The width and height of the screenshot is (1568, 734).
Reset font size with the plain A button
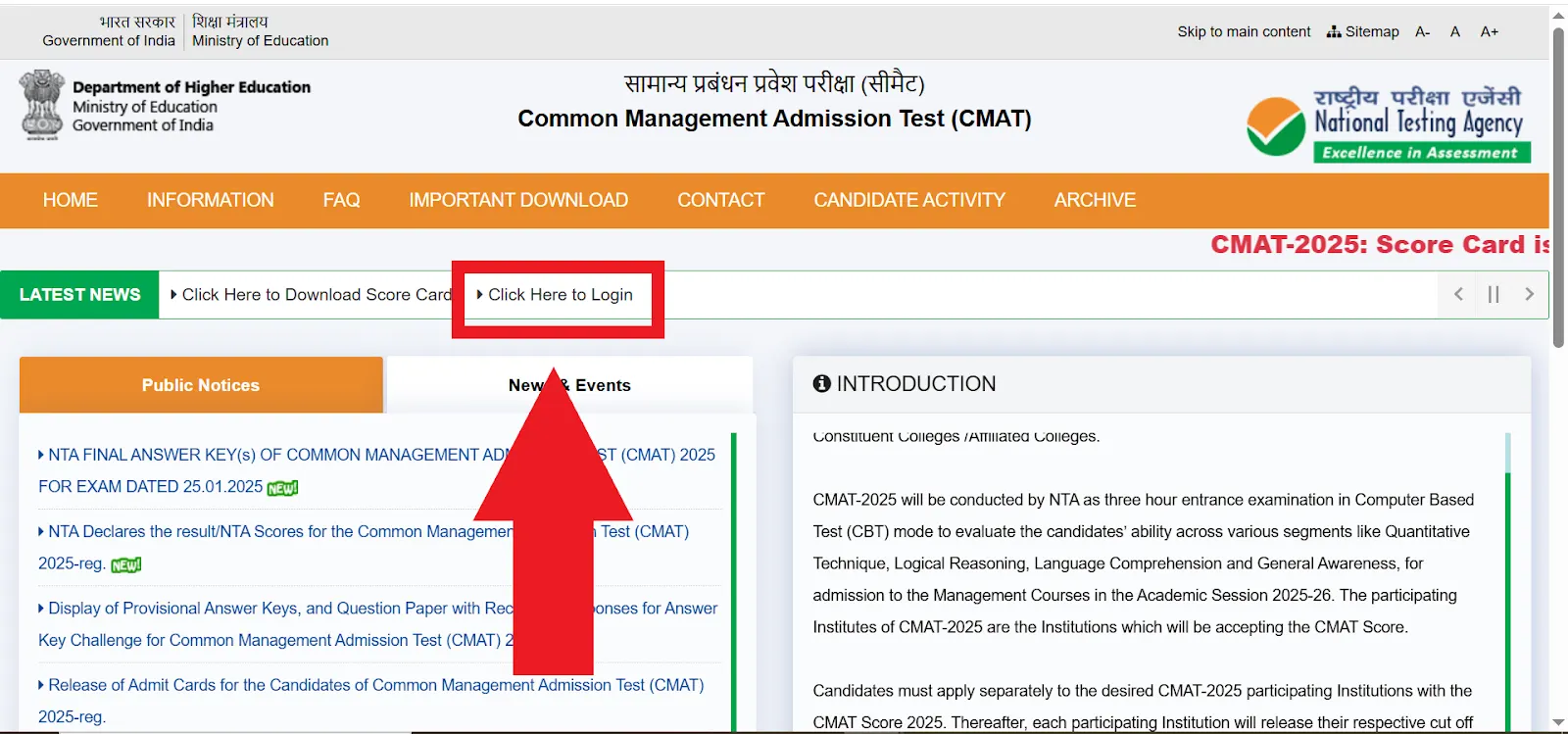coord(1455,31)
